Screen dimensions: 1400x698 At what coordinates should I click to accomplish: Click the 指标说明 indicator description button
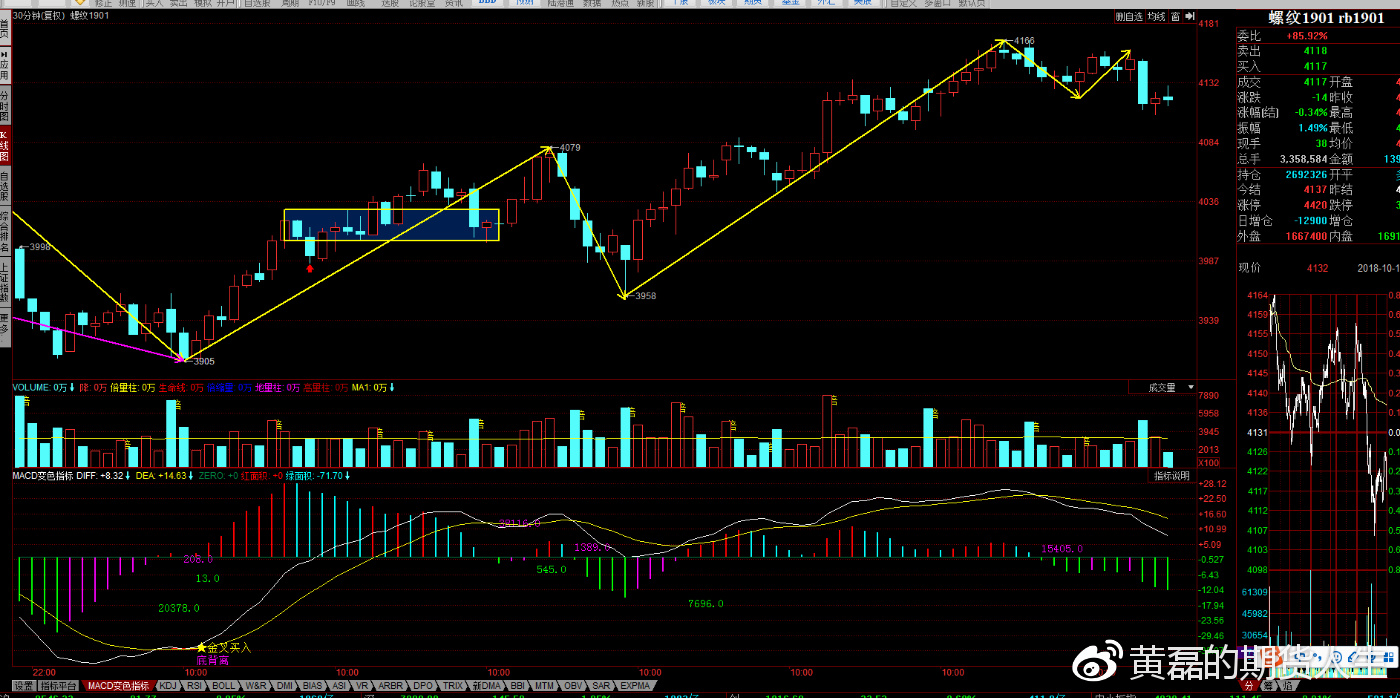1173,476
